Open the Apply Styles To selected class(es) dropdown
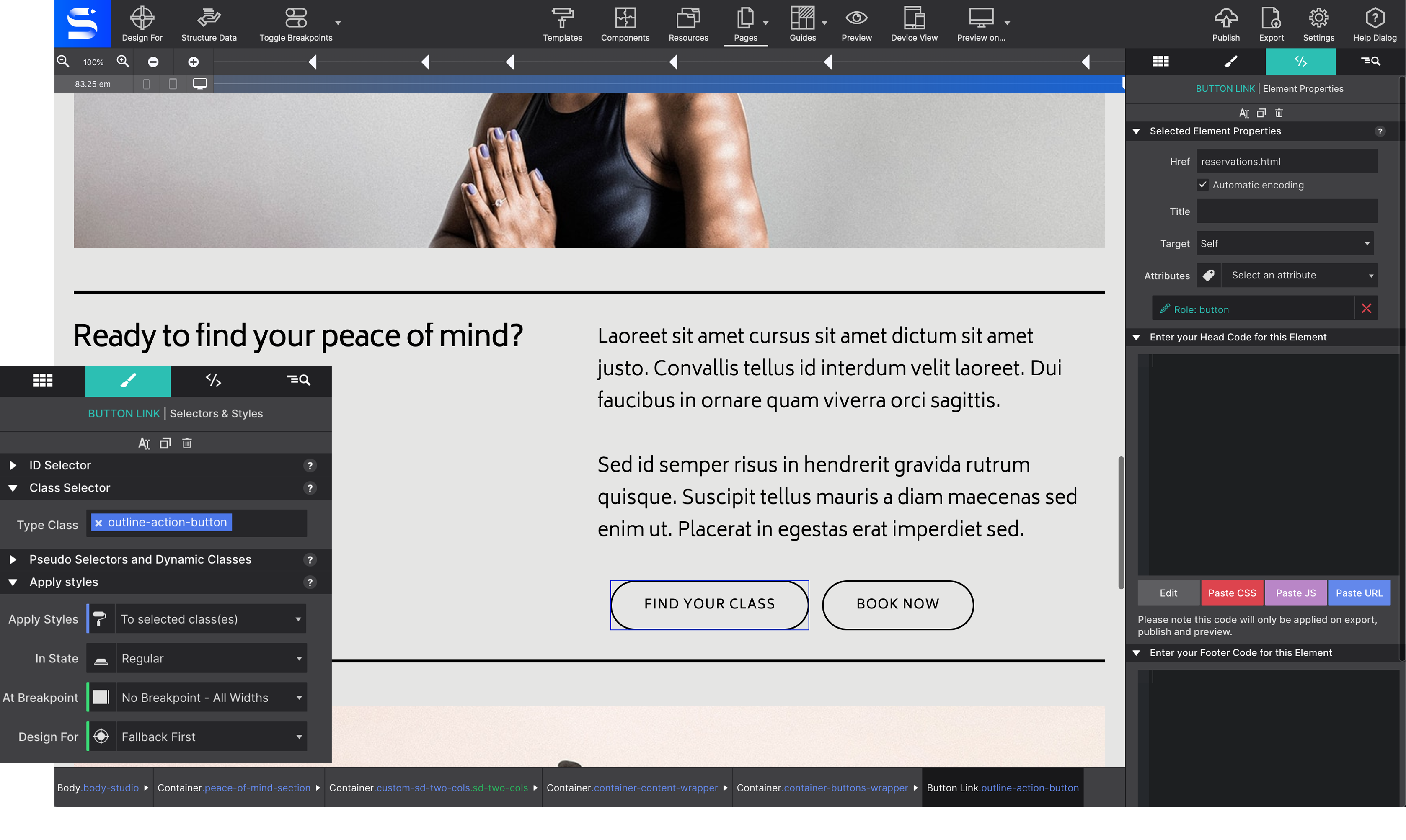The image size is (1406, 840). click(x=211, y=618)
